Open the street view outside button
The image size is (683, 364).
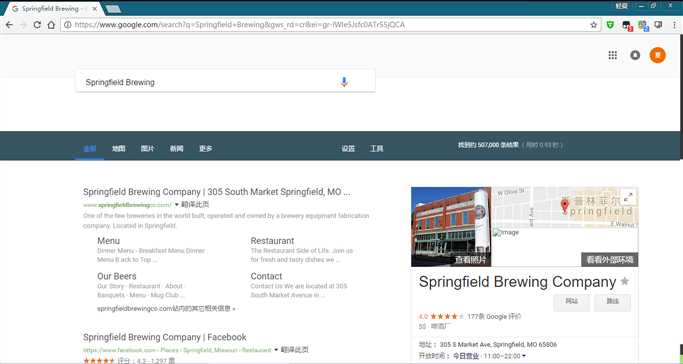(x=609, y=260)
